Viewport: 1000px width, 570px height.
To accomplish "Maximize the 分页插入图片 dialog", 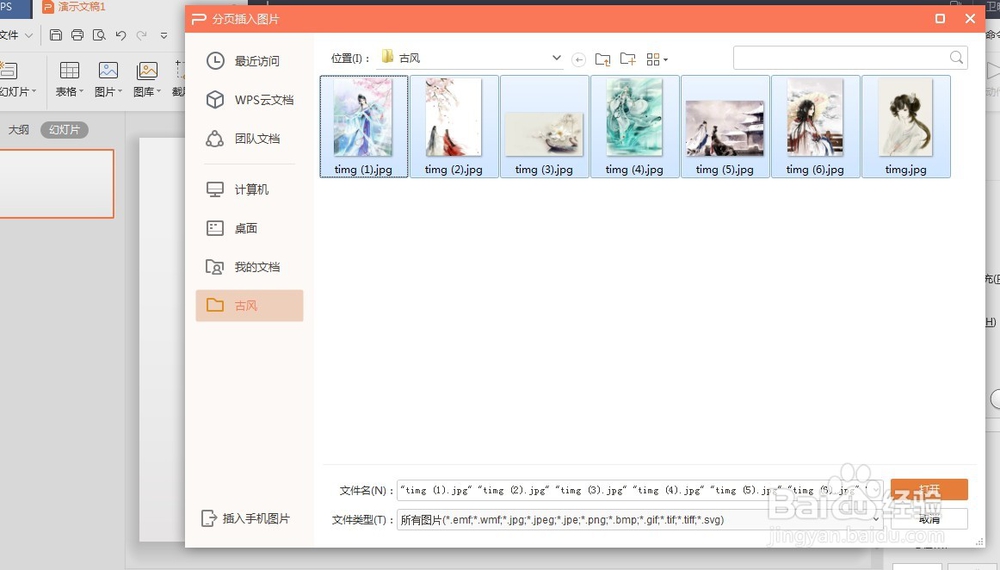I will pos(940,18).
